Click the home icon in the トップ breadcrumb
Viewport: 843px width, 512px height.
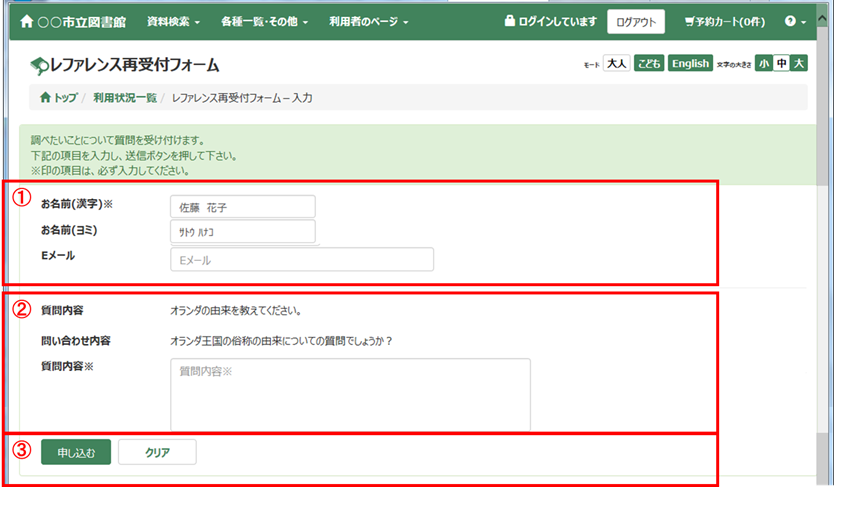pos(44,98)
